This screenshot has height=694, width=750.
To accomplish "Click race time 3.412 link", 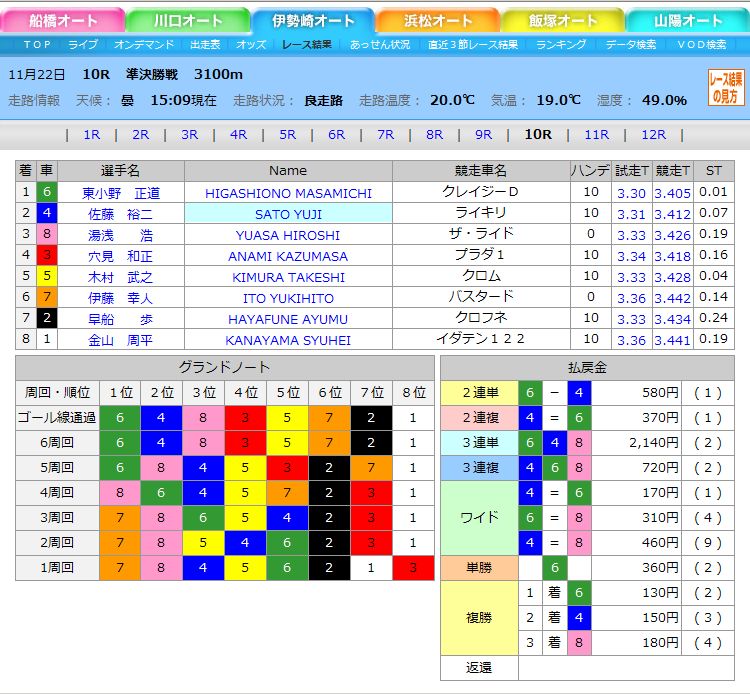I will pyautogui.click(x=673, y=214).
